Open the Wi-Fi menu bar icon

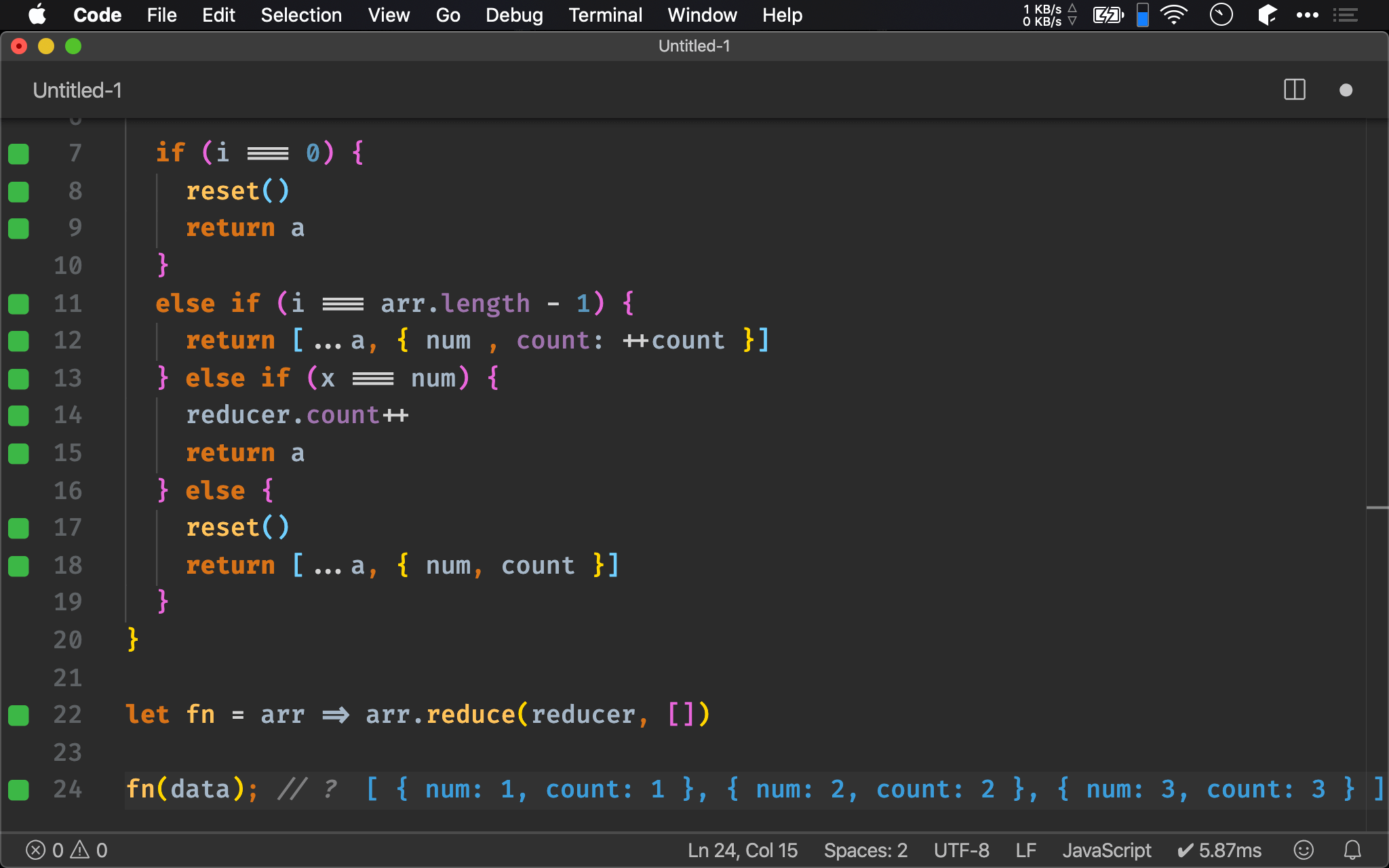(x=1173, y=15)
